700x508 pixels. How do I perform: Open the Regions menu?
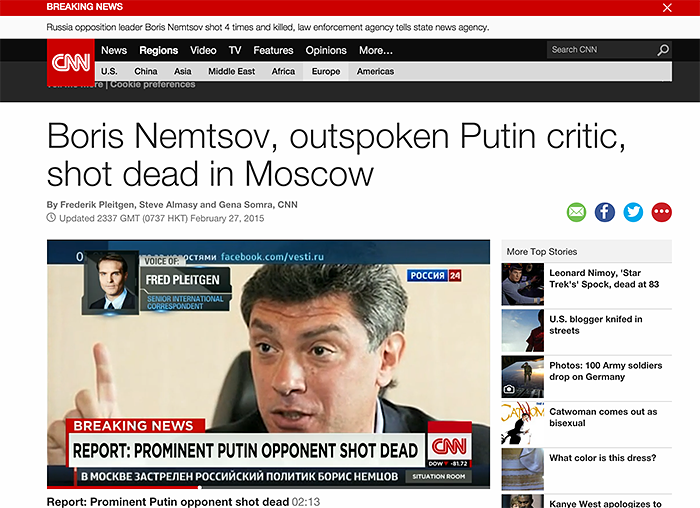coord(159,50)
